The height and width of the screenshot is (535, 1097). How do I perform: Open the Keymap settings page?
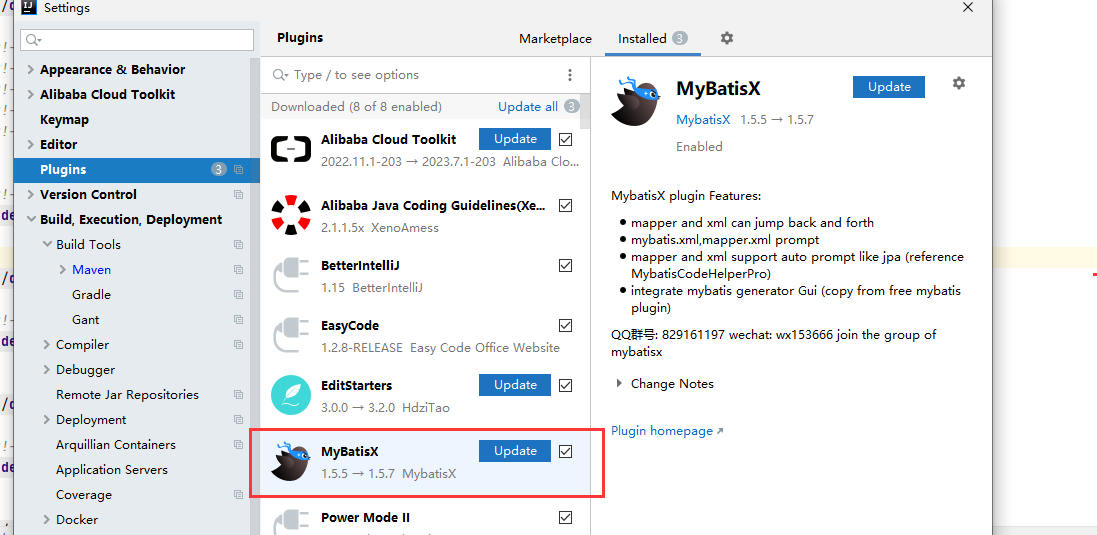click(x=64, y=120)
